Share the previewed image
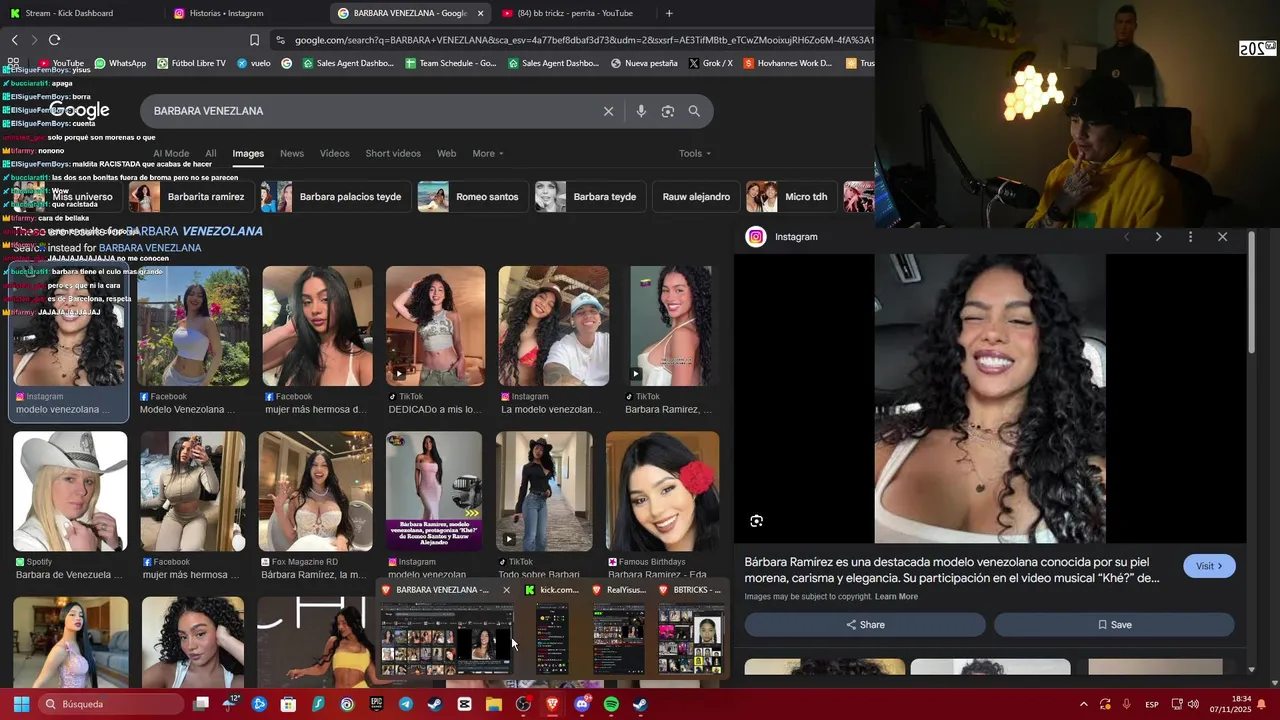The image size is (1280, 720). 865,625
